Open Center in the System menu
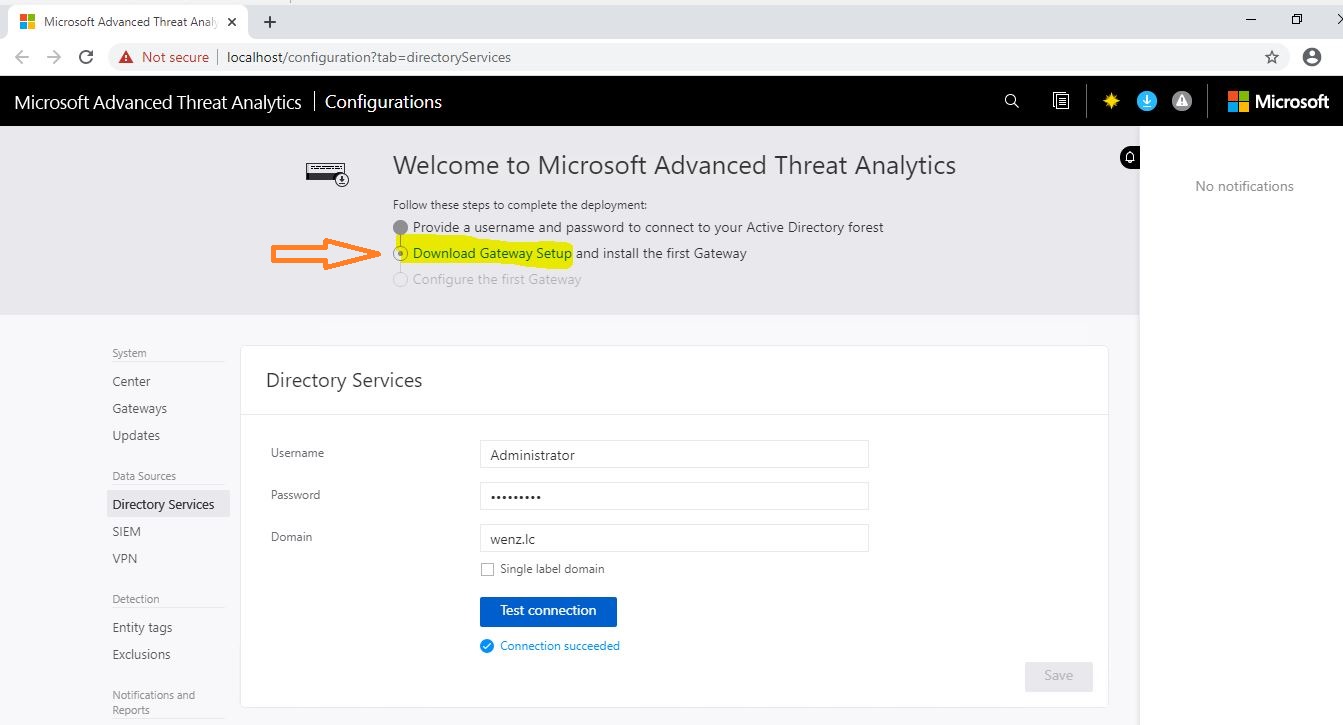The image size is (1343, 725). (x=131, y=381)
